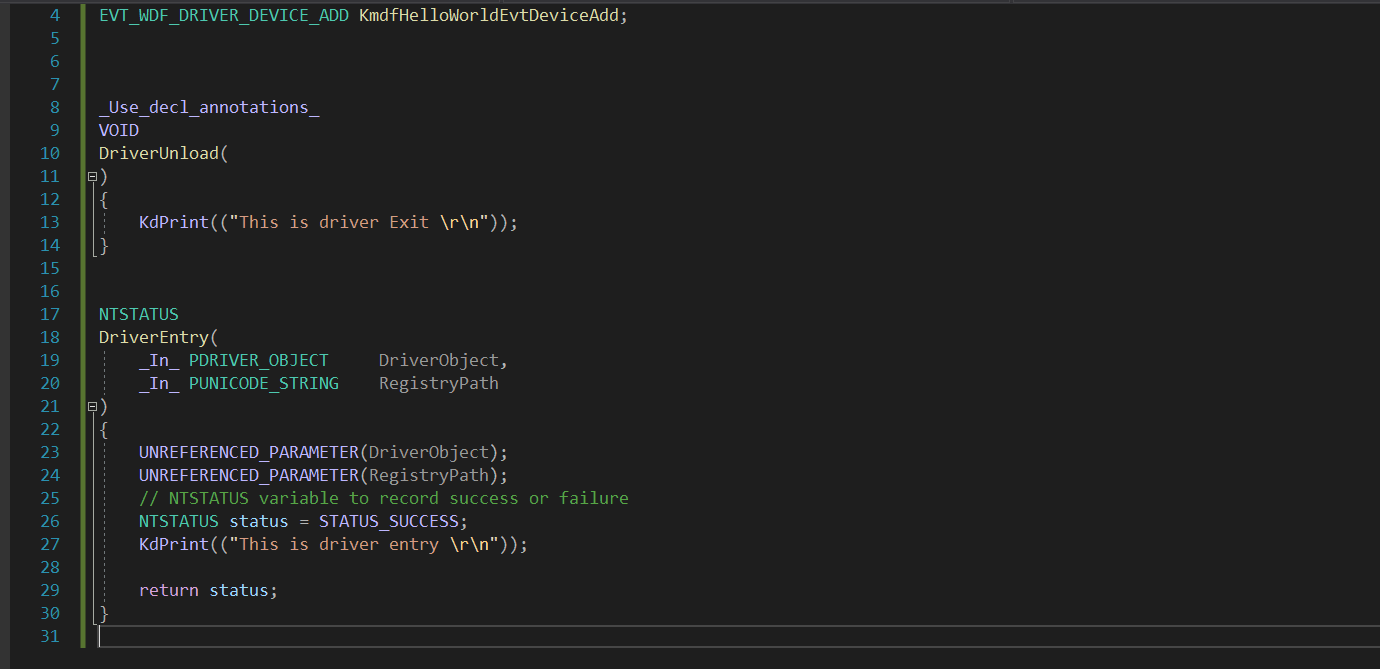This screenshot has width=1380, height=669.
Task: Click the DriverUnload function name
Action: (158, 154)
